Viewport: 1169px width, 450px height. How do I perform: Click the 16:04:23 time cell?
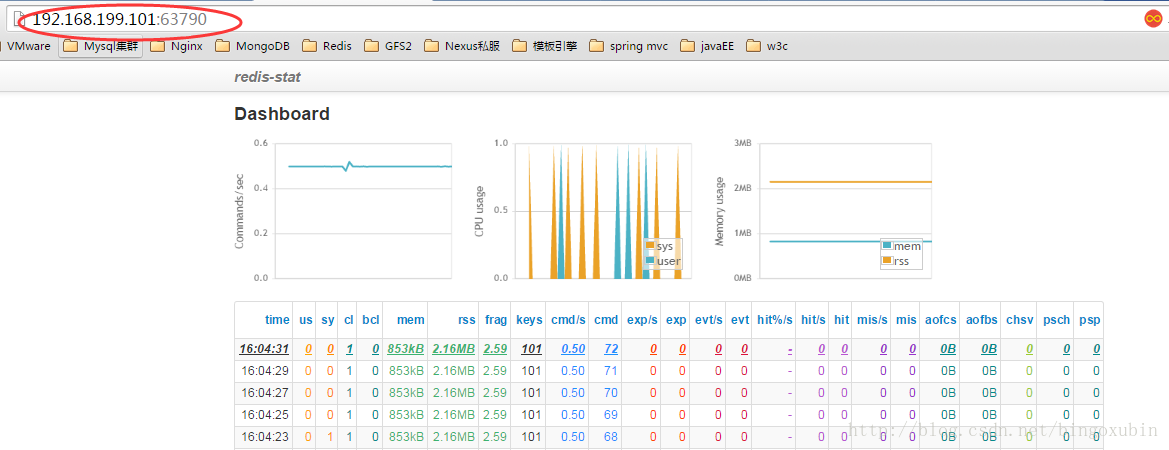click(x=265, y=437)
